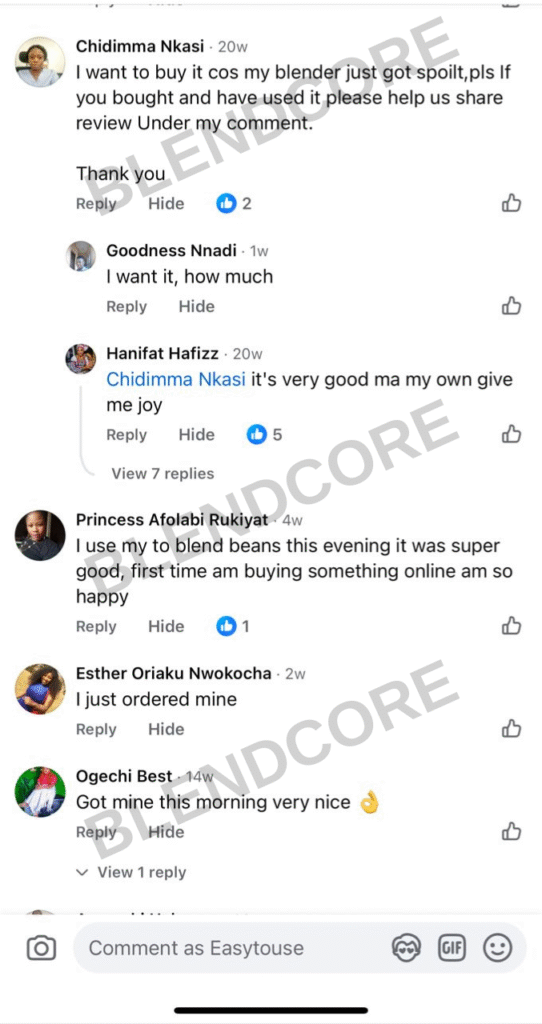Like Goodness Nnadi's reply thumbs-up icon

click(x=511, y=306)
